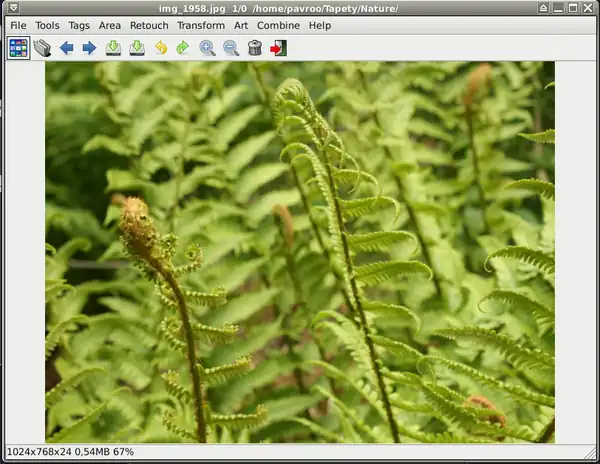
Task: Zoom out with the magnifier minus icon
Action: 231,48
